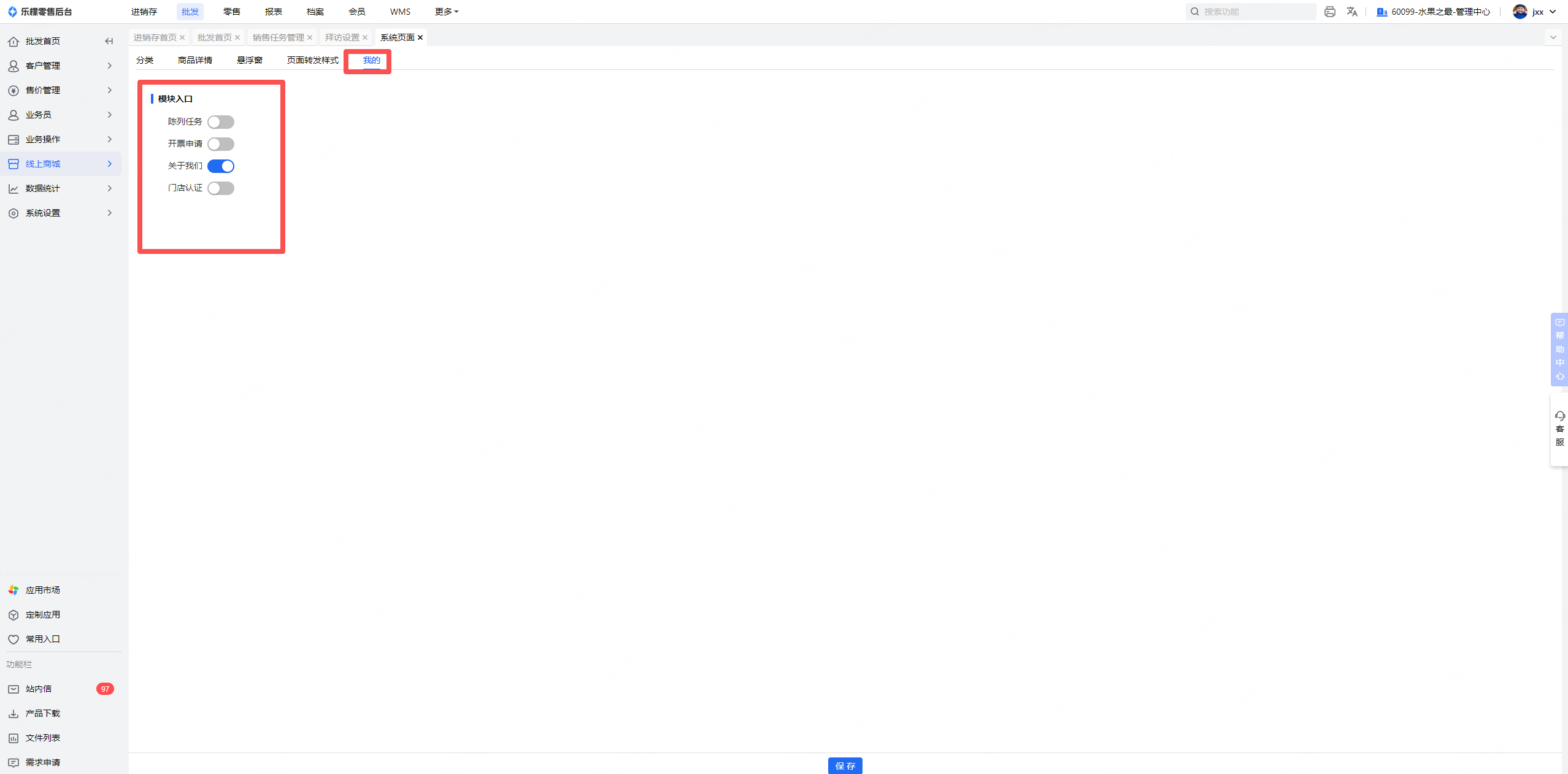The image size is (1568, 774).
Task: Open 应用市场 app market
Action: coord(42,590)
